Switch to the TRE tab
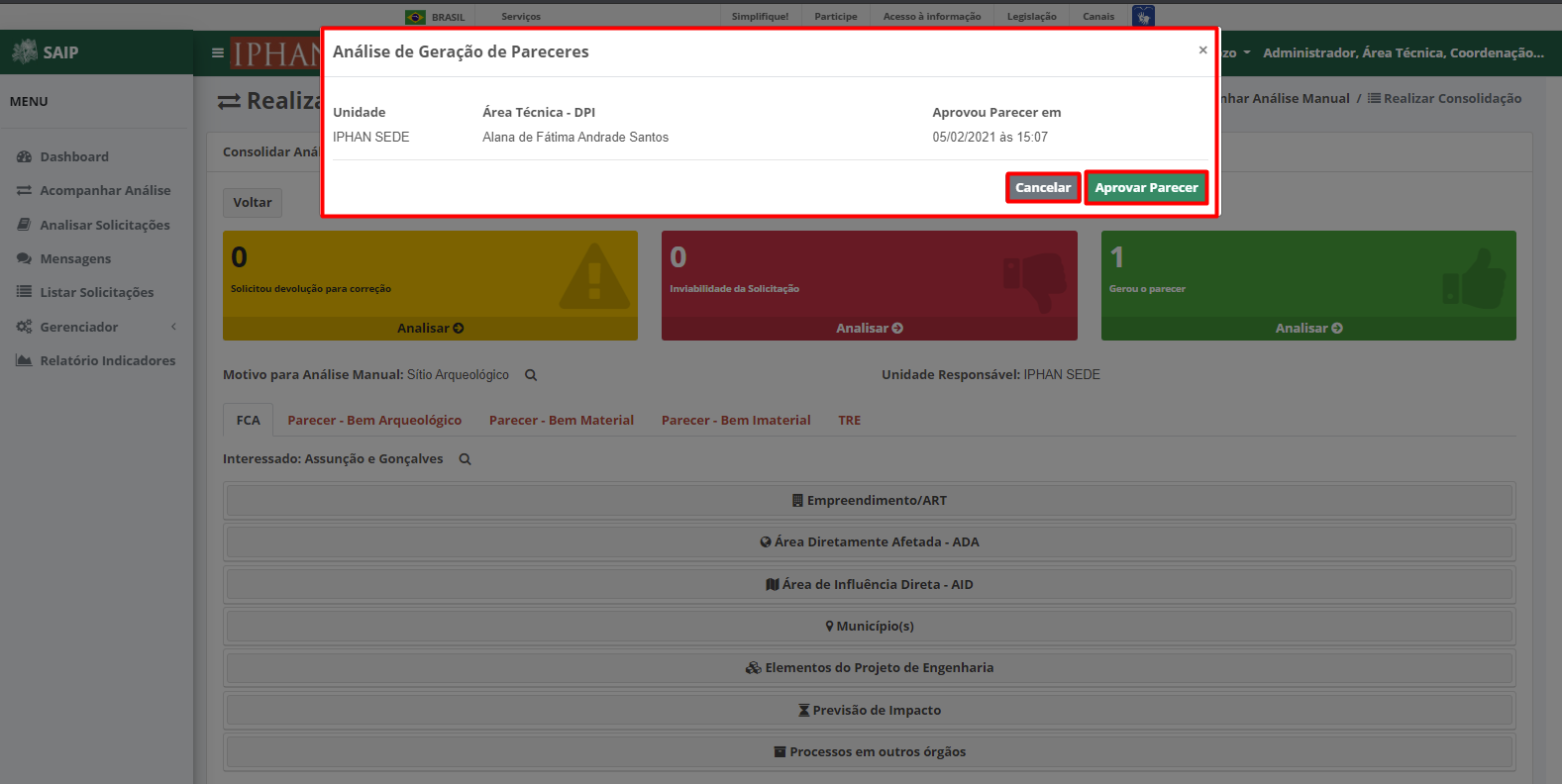 click(x=849, y=420)
